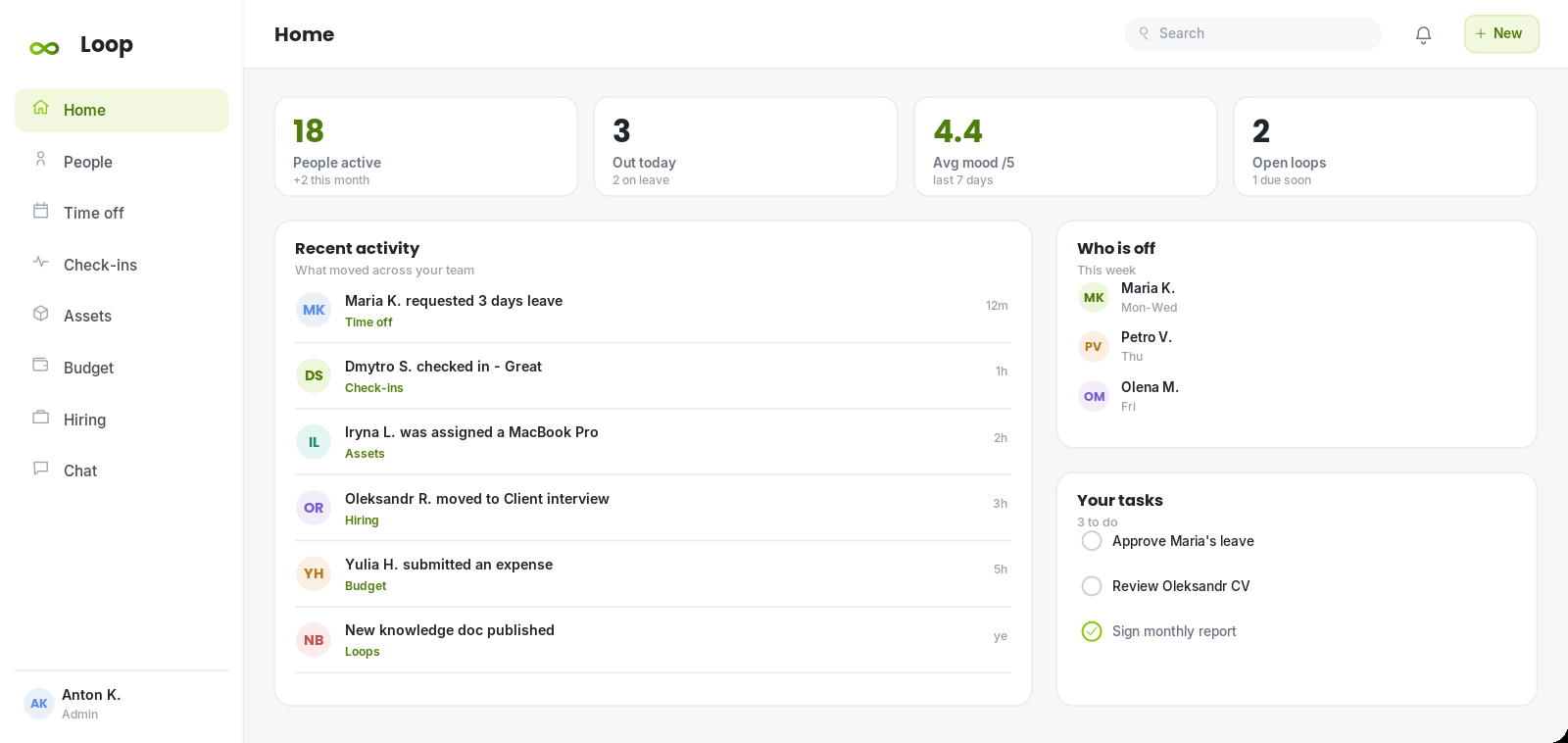The height and width of the screenshot is (743, 1568).
Task: Click Maria K. name in Who is off
Action: coord(1148,288)
